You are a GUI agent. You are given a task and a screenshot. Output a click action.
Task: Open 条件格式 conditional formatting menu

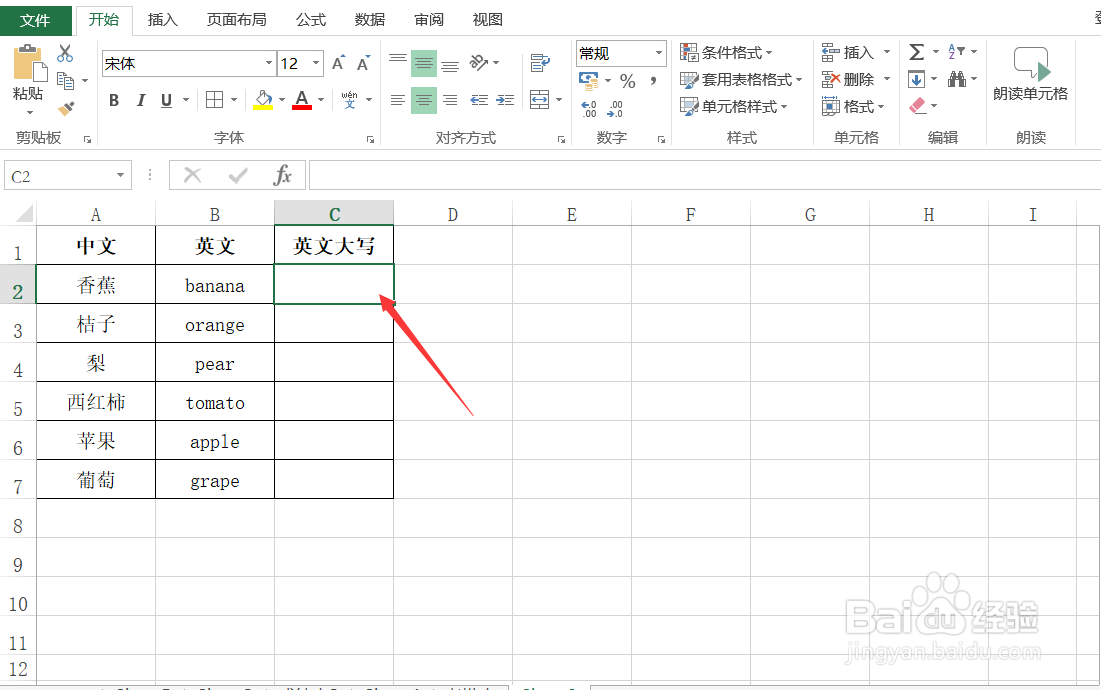coord(726,52)
